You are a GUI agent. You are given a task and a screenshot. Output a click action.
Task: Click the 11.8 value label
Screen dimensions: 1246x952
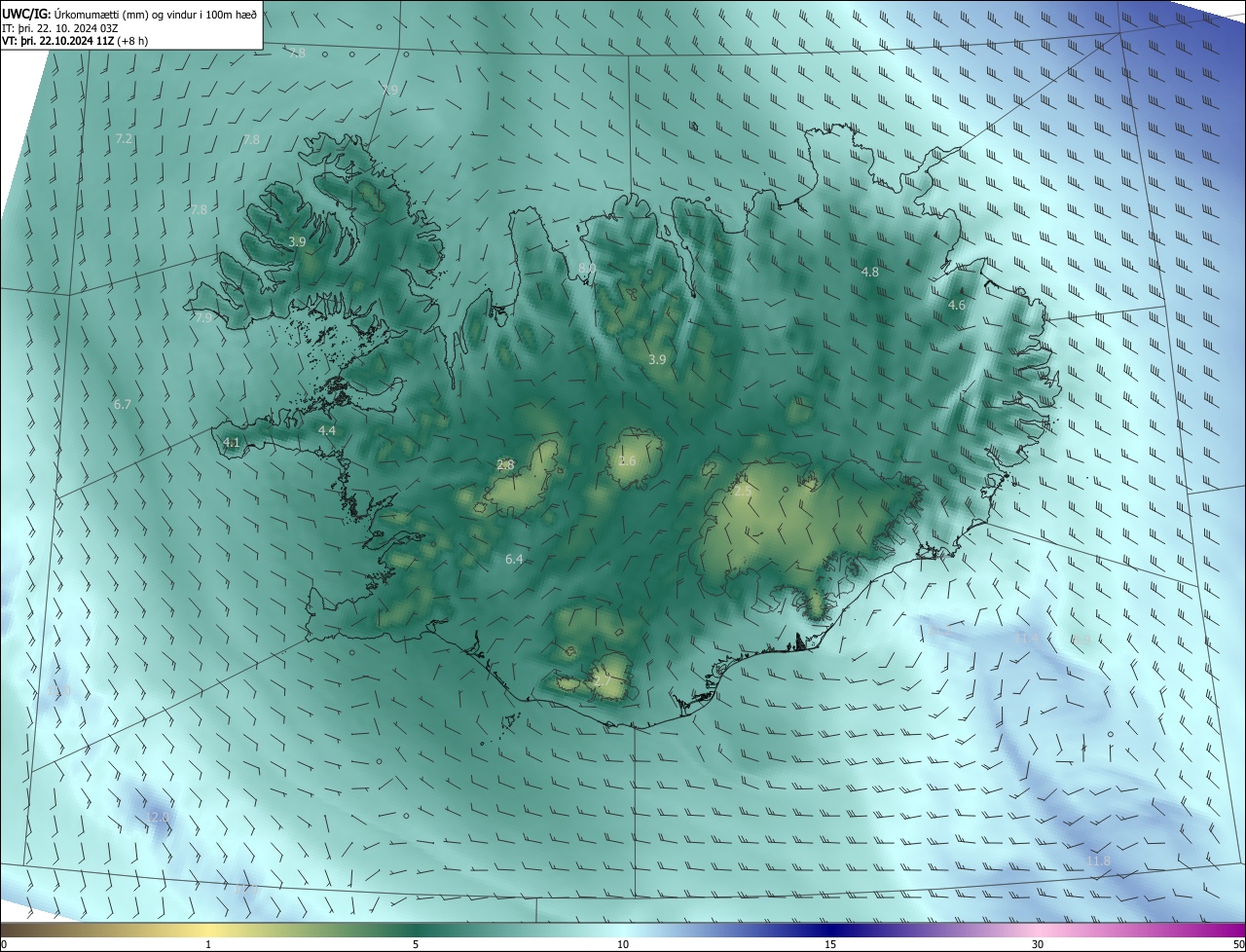[1098, 861]
